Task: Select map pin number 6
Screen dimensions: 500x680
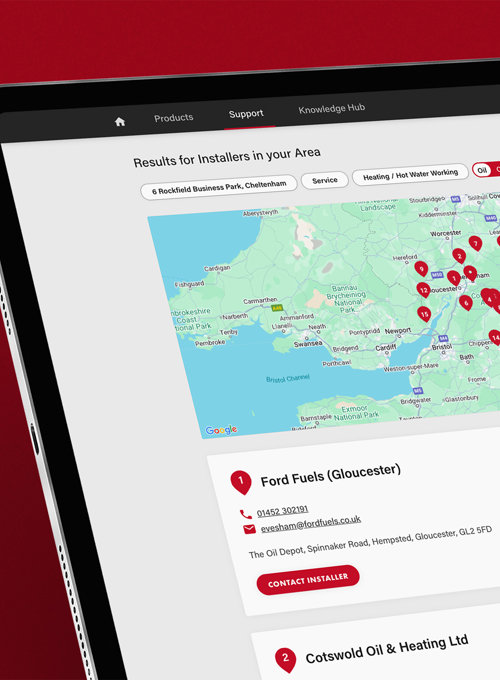Action: pyautogui.click(x=466, y=303)
